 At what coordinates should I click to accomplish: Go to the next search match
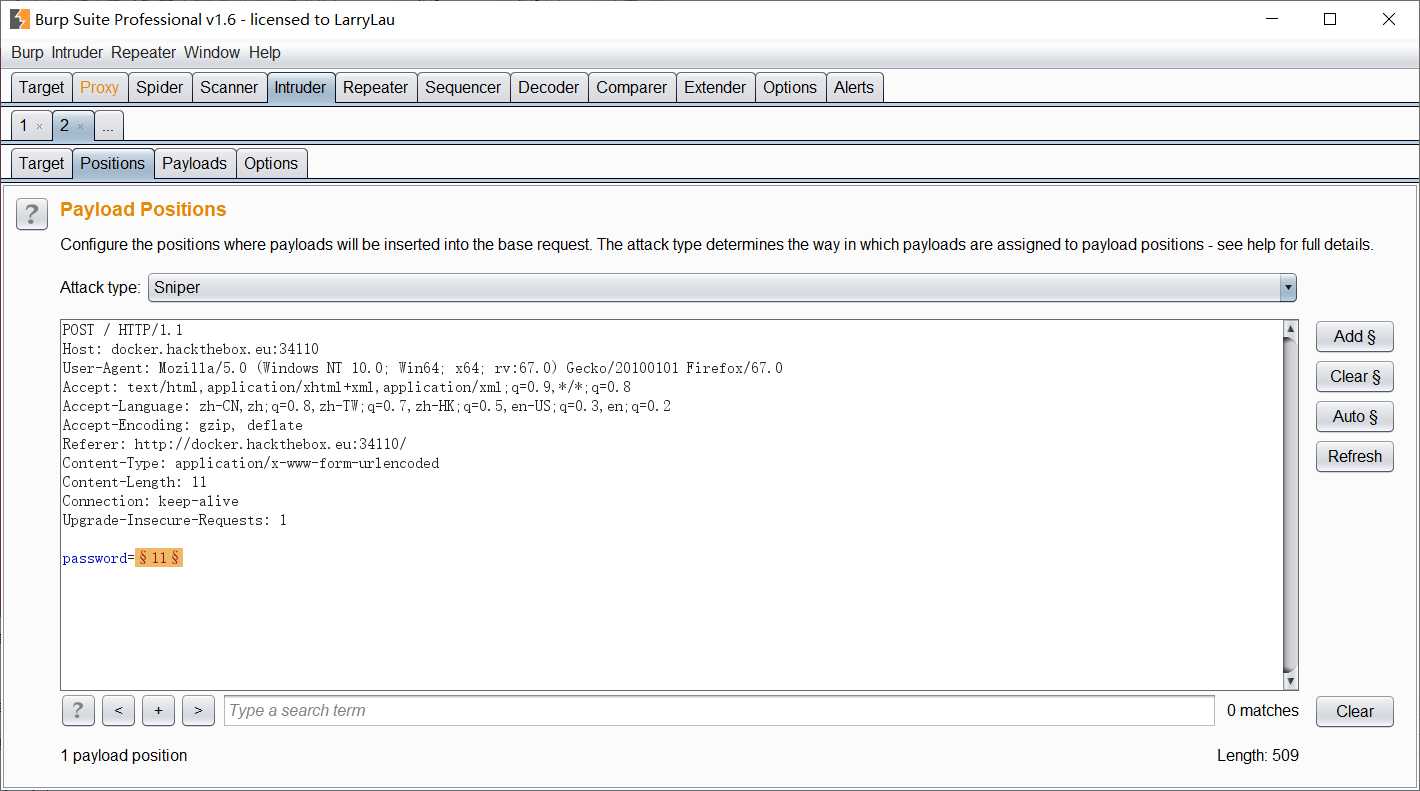click(x=198, y=710)
